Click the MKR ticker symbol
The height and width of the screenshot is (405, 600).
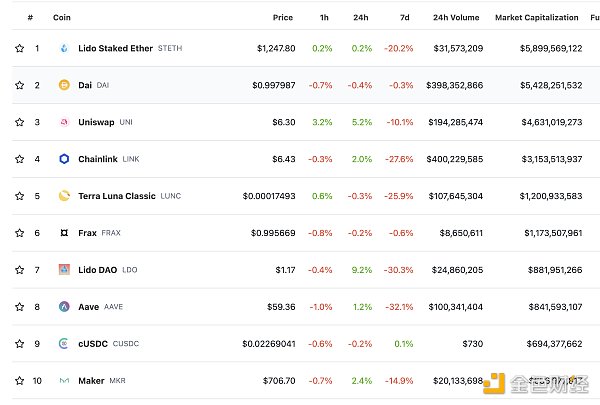click(x=117, y=381)
